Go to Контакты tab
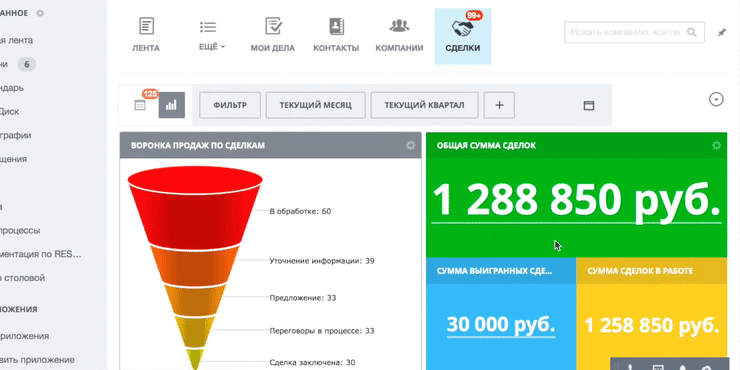This screenshot has width=740, height=370. click(336, 35)
